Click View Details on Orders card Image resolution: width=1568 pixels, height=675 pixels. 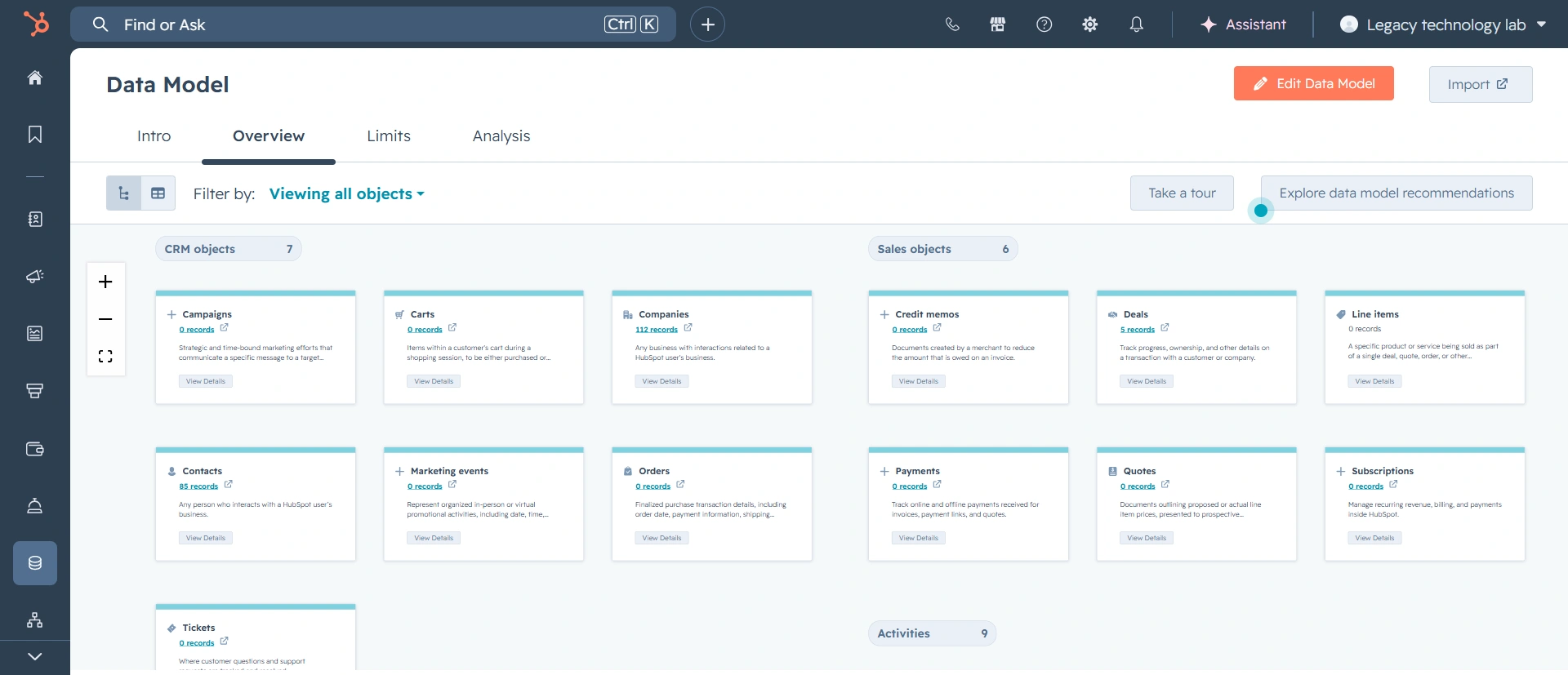(661, 538)
